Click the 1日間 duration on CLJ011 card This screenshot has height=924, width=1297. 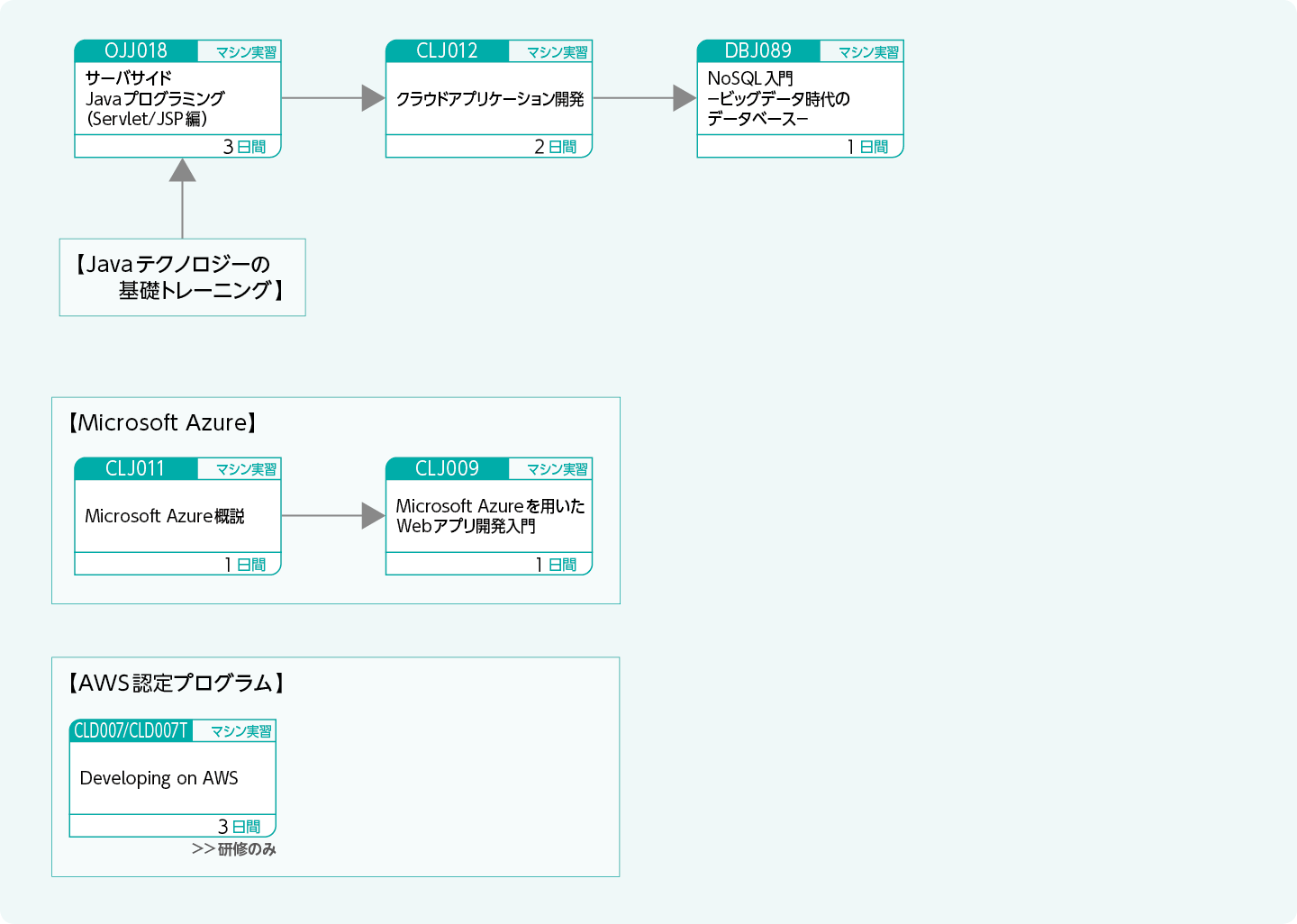(245, 565)
